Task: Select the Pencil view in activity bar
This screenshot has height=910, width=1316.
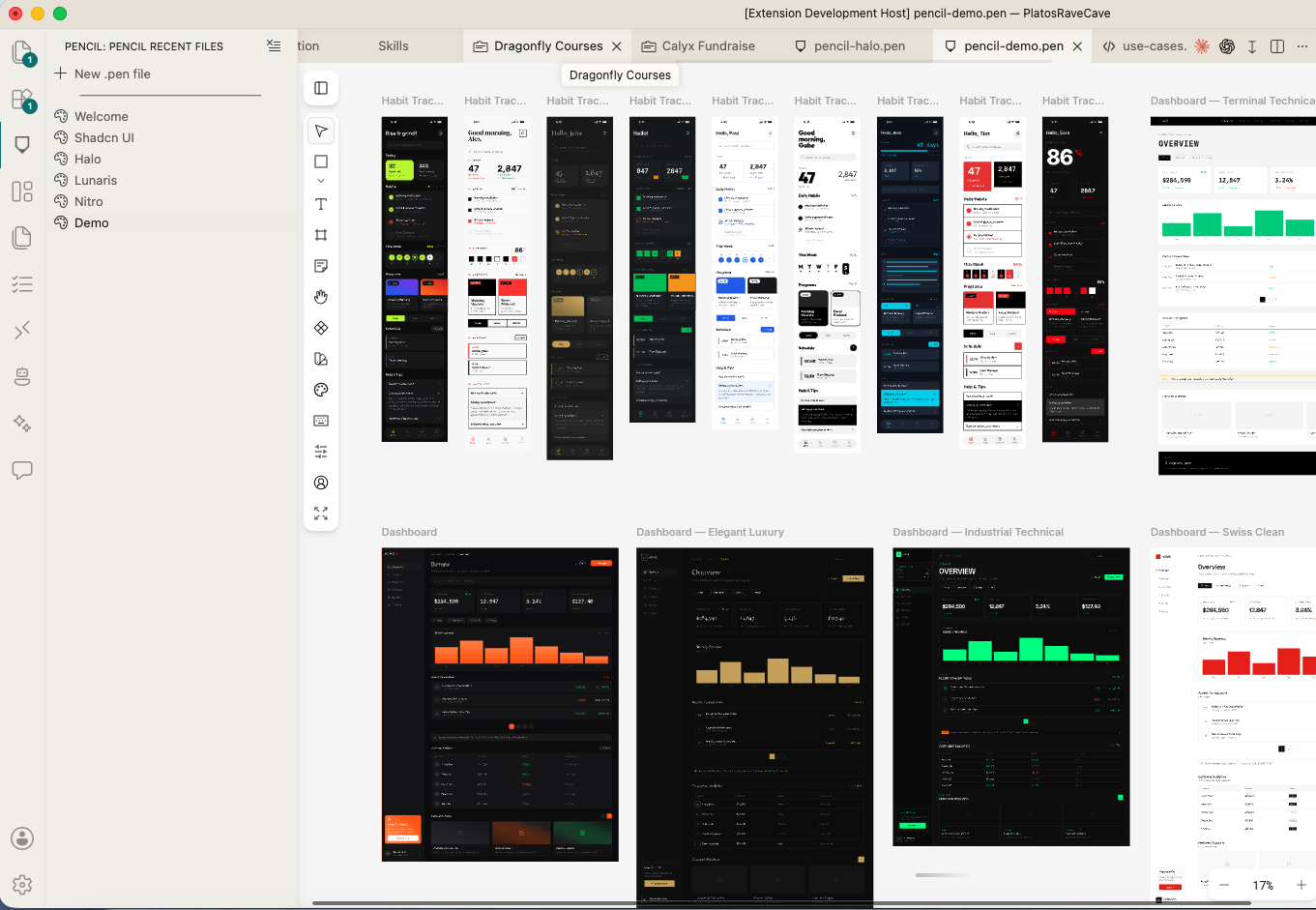Action: click(22, 145)
